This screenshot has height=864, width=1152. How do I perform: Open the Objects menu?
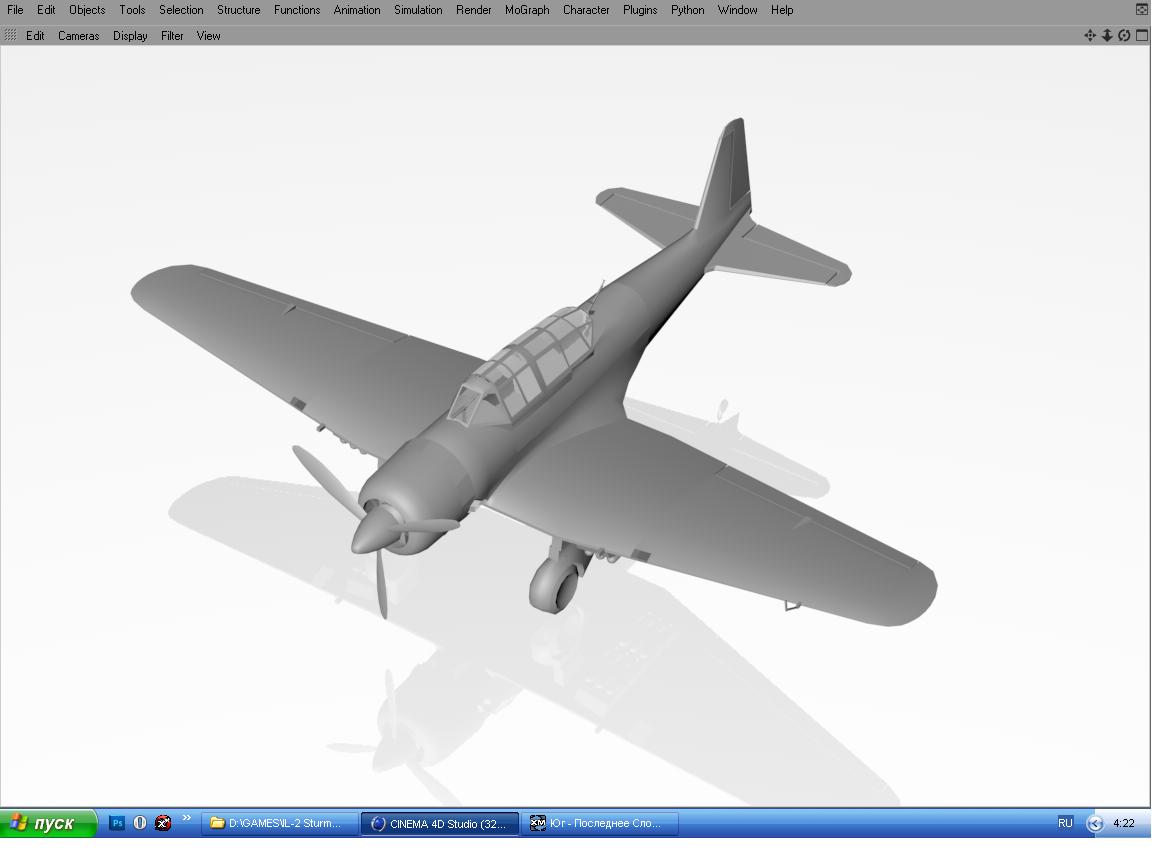pyautogui.click(x=87, y=10)
